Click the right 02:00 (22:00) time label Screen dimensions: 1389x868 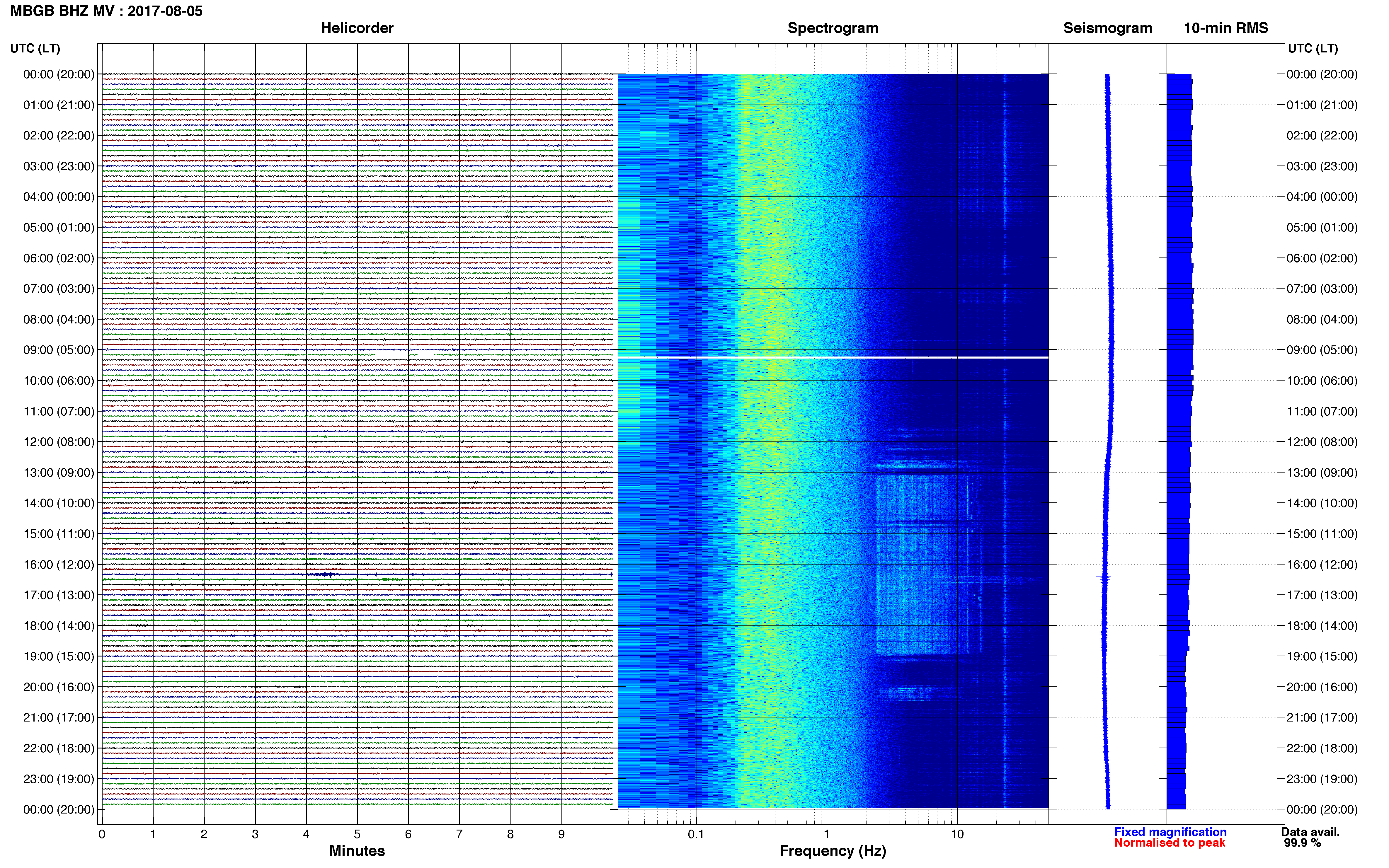coord(1322,135)
